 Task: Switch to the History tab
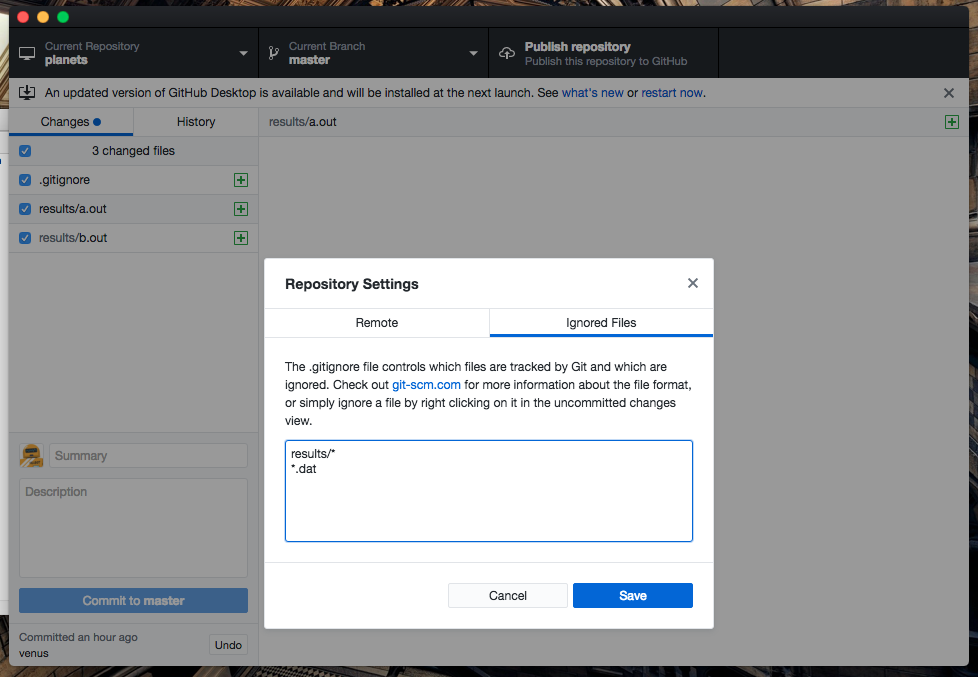[x=195, y=121]
